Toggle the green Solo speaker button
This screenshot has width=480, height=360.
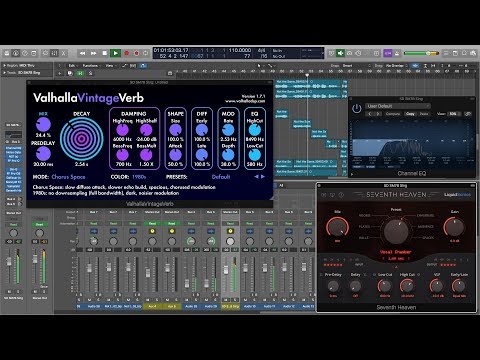(x=340, y=53)
